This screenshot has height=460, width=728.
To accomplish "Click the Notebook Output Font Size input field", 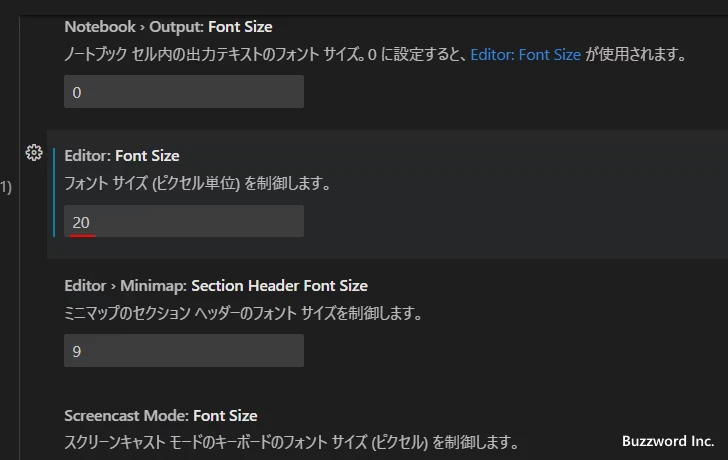I will pyautogui.click(x=184, y=91).
